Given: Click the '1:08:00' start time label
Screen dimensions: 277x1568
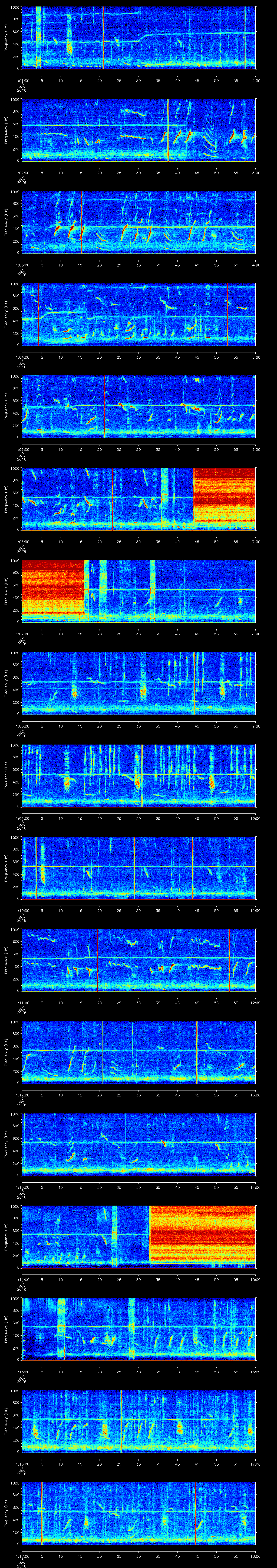Looking at the screenshot, I should pyautogui.click(x=22, y=726).
